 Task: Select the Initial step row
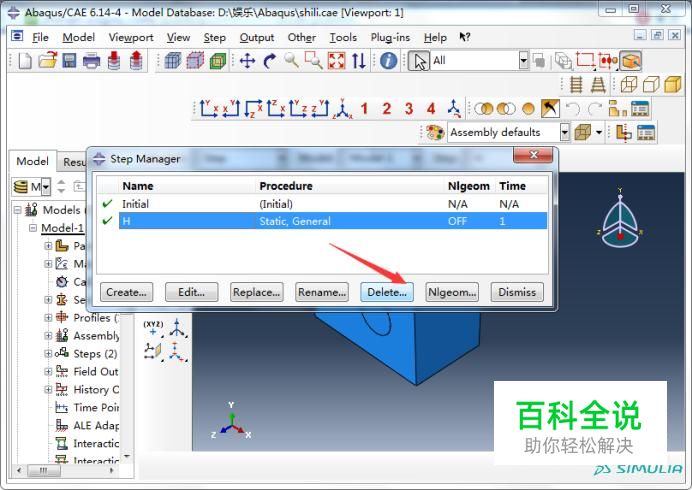point(323,204)
